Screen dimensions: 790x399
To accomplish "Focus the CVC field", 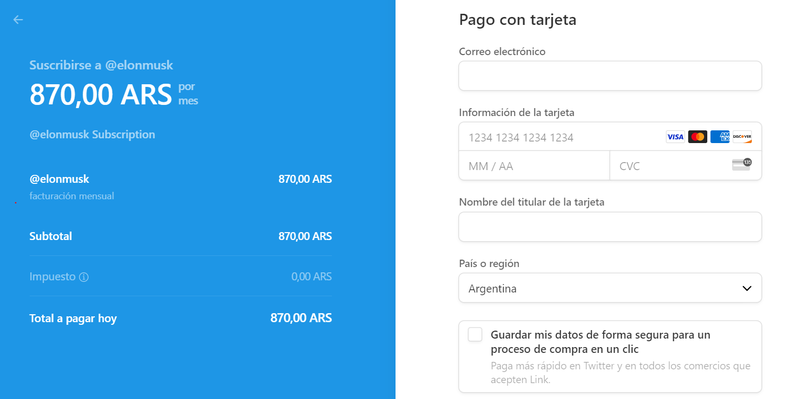I will 686,166.
